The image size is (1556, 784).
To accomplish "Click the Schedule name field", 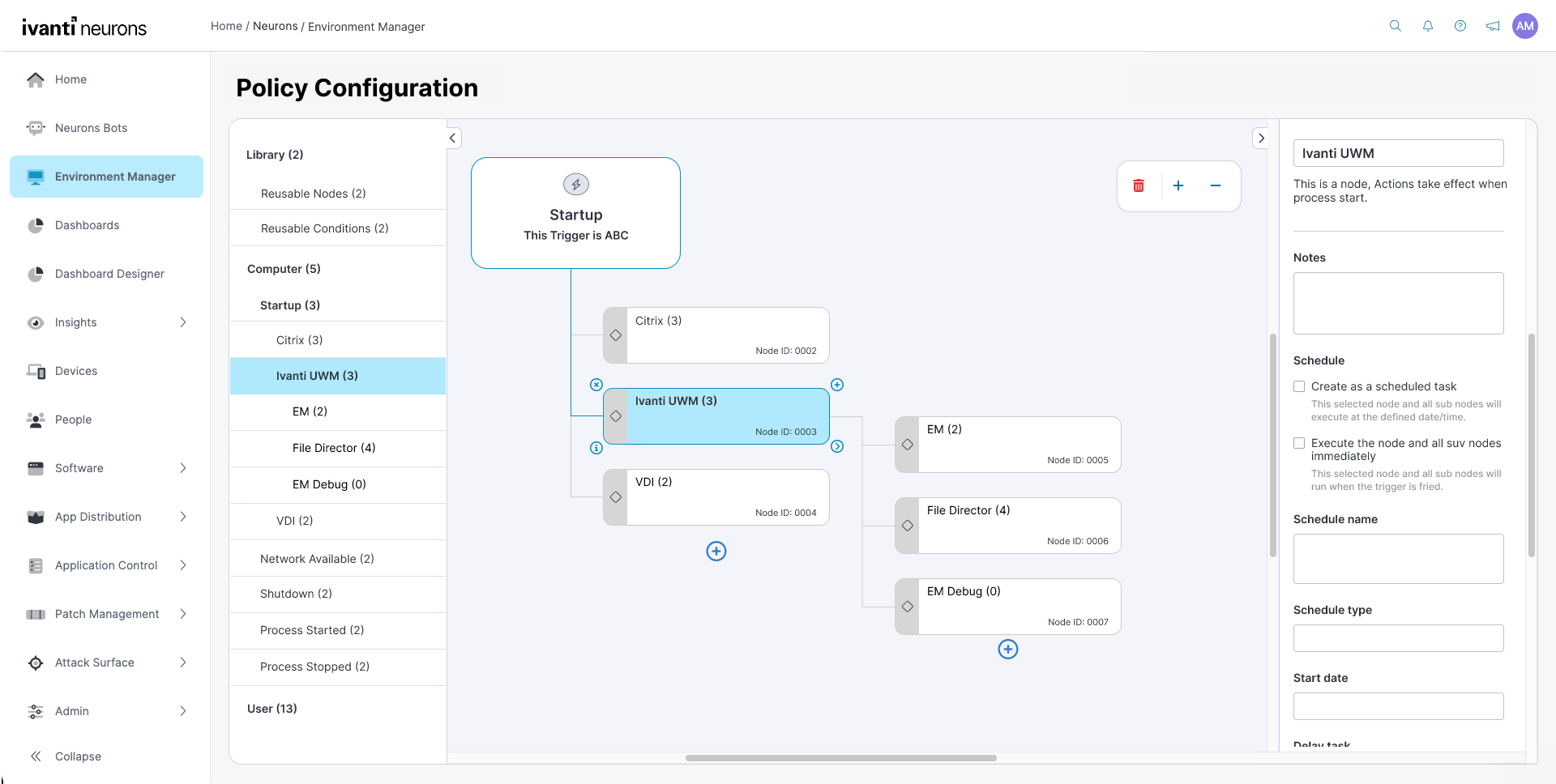I will click(1399, 559).
